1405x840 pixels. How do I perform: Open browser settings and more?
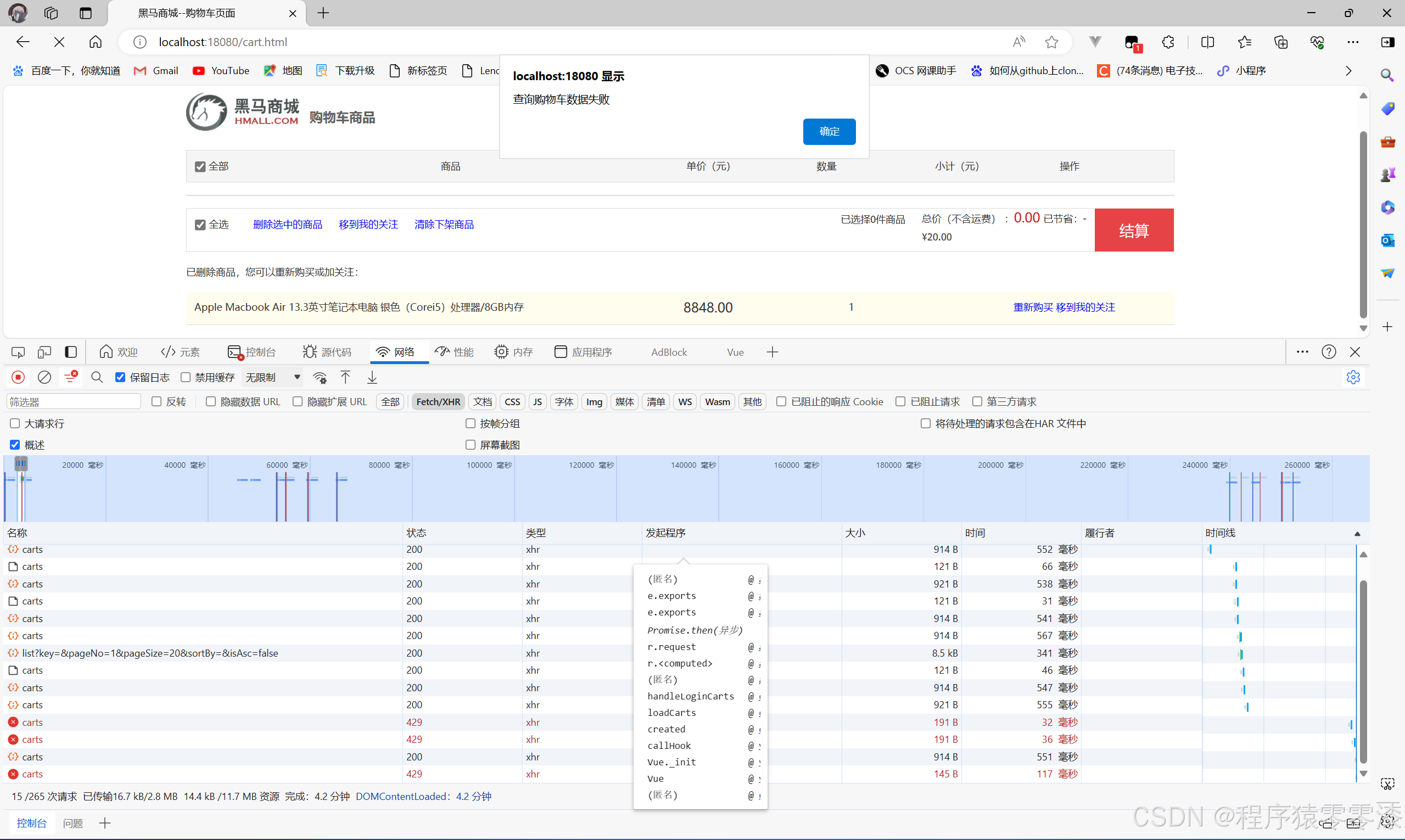[1353, 42]
